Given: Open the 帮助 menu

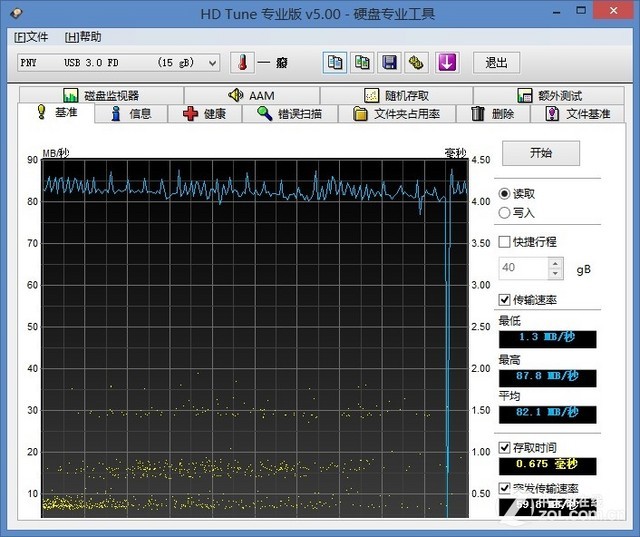Looking at the screenshot, I should coord(82,37).
